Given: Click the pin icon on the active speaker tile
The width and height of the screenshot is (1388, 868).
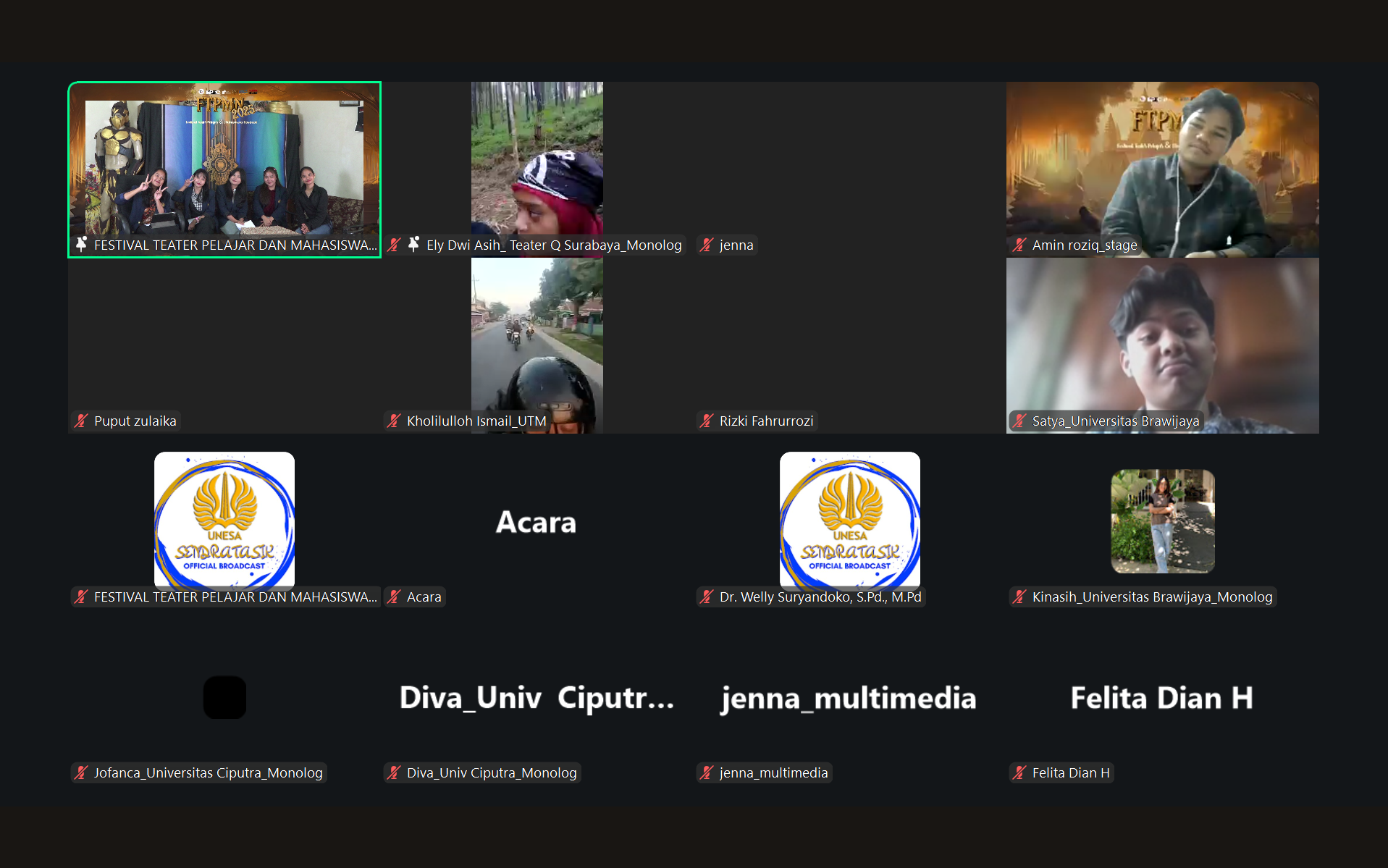Looking at the screenshot, I should coord(81,245).
